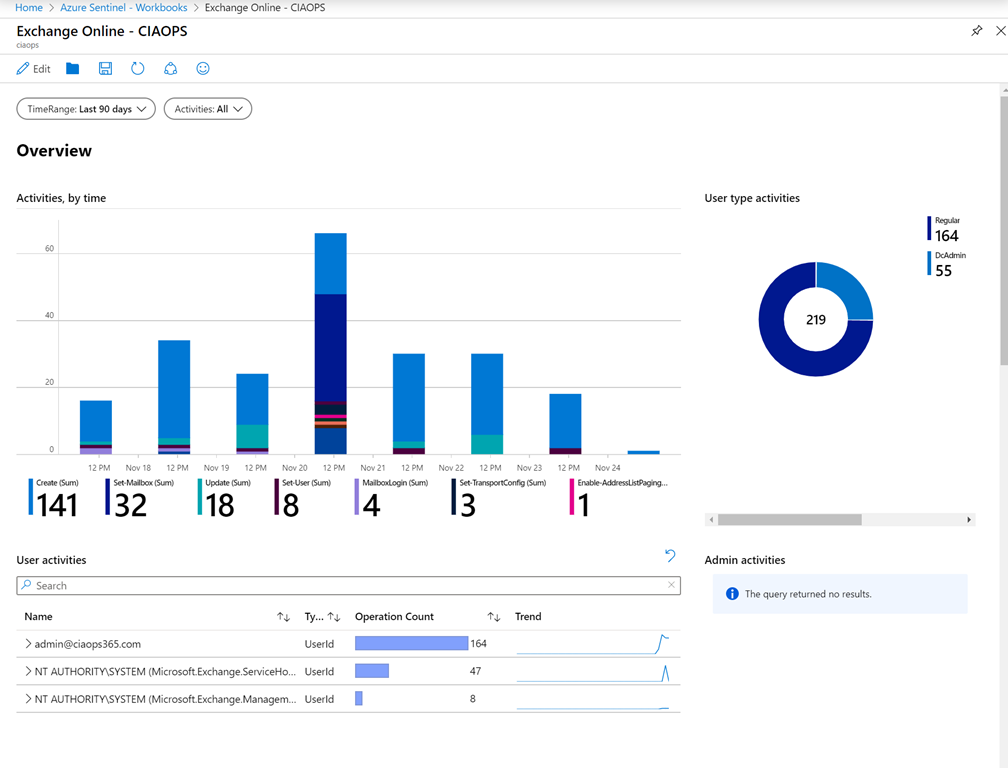Open workbook via the folder icon
This screenshot has height=768, width=1008.
pyautogui.click(x=73, y=69)
